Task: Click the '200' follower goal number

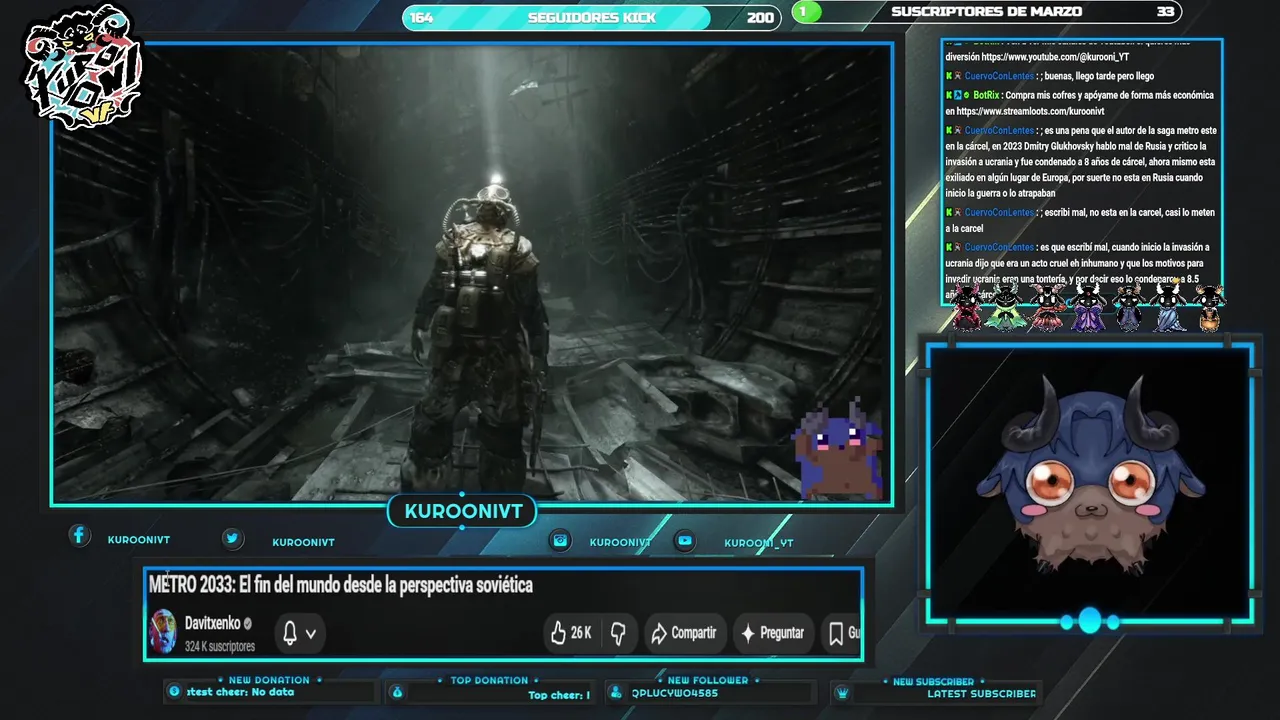Action: 760,17
